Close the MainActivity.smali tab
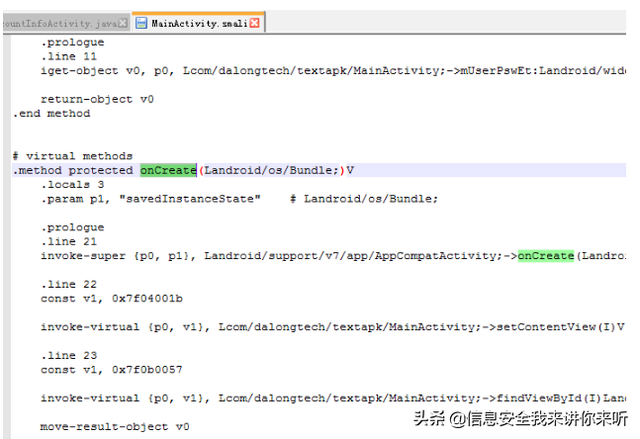Viewport: 640px width, 439px height. click(255, 23)
